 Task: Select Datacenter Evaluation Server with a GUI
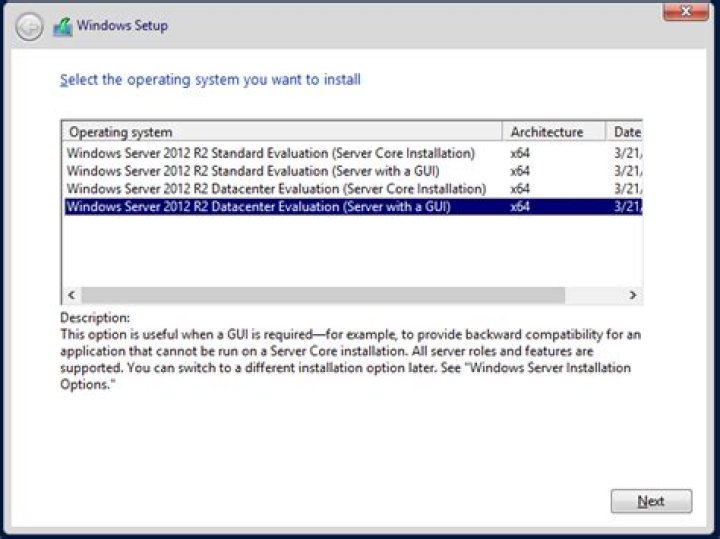click(353, 207)
